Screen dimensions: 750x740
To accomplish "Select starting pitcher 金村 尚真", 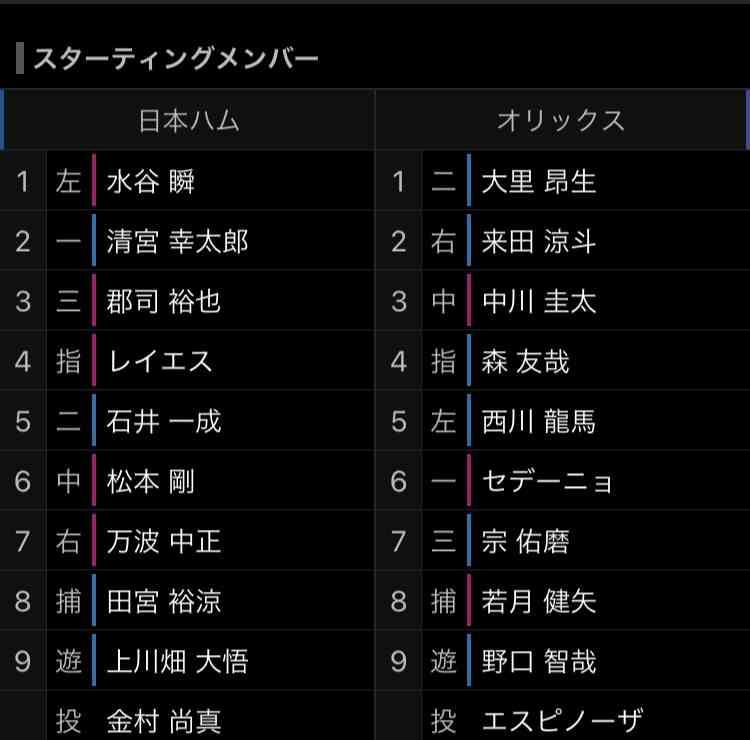I will [x=164, y=721].
